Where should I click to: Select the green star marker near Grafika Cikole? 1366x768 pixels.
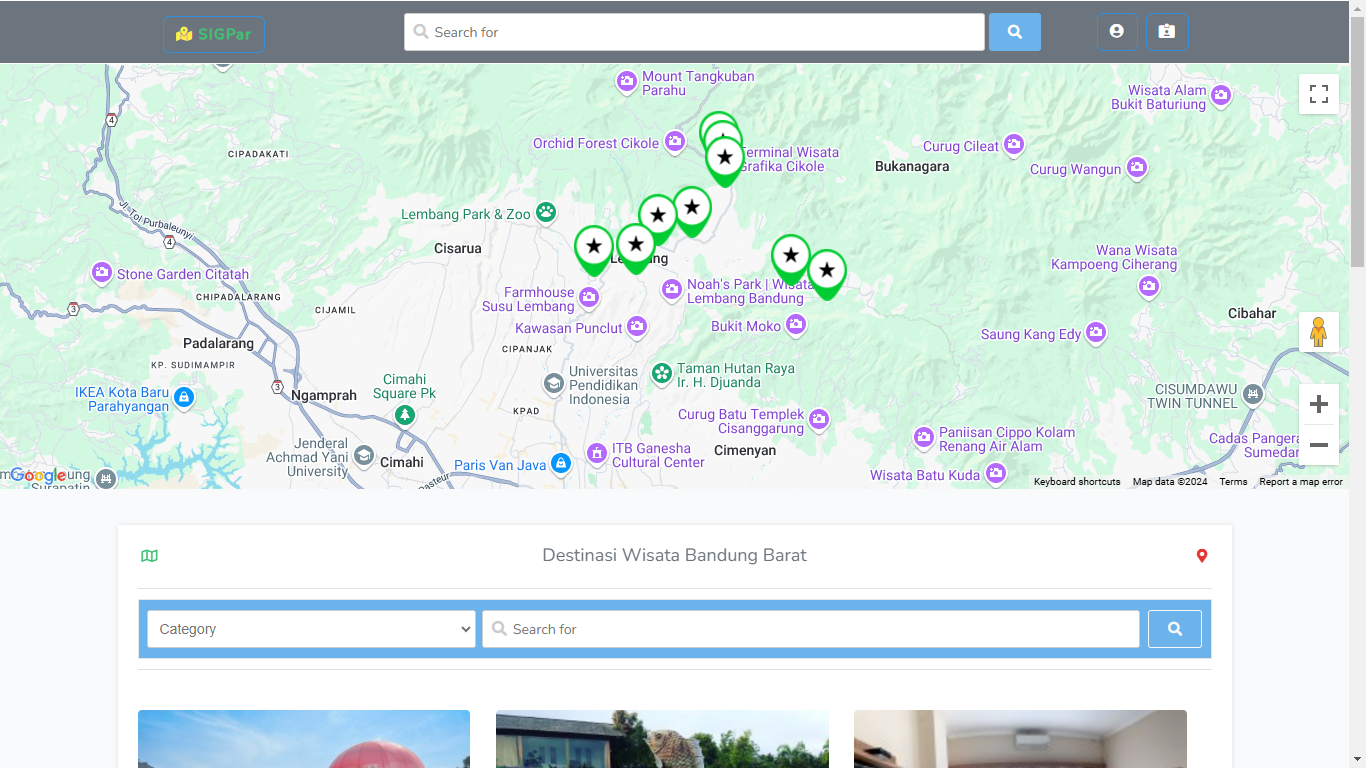coord(724,156)
